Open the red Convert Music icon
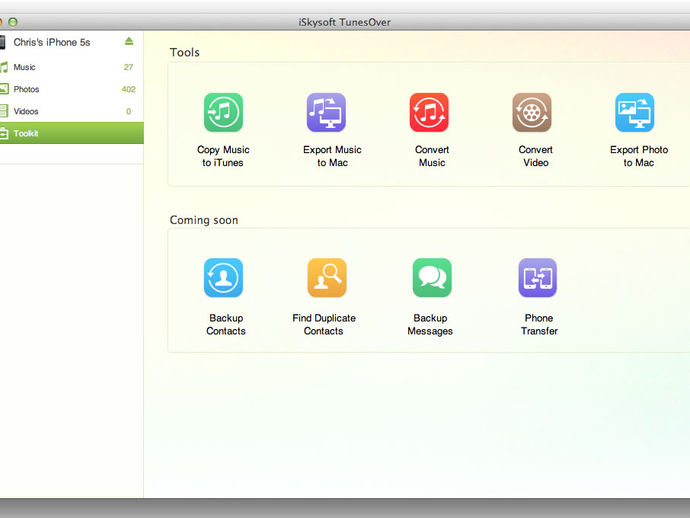The height and width of the screenshot is (518, 690). point(429,112)
